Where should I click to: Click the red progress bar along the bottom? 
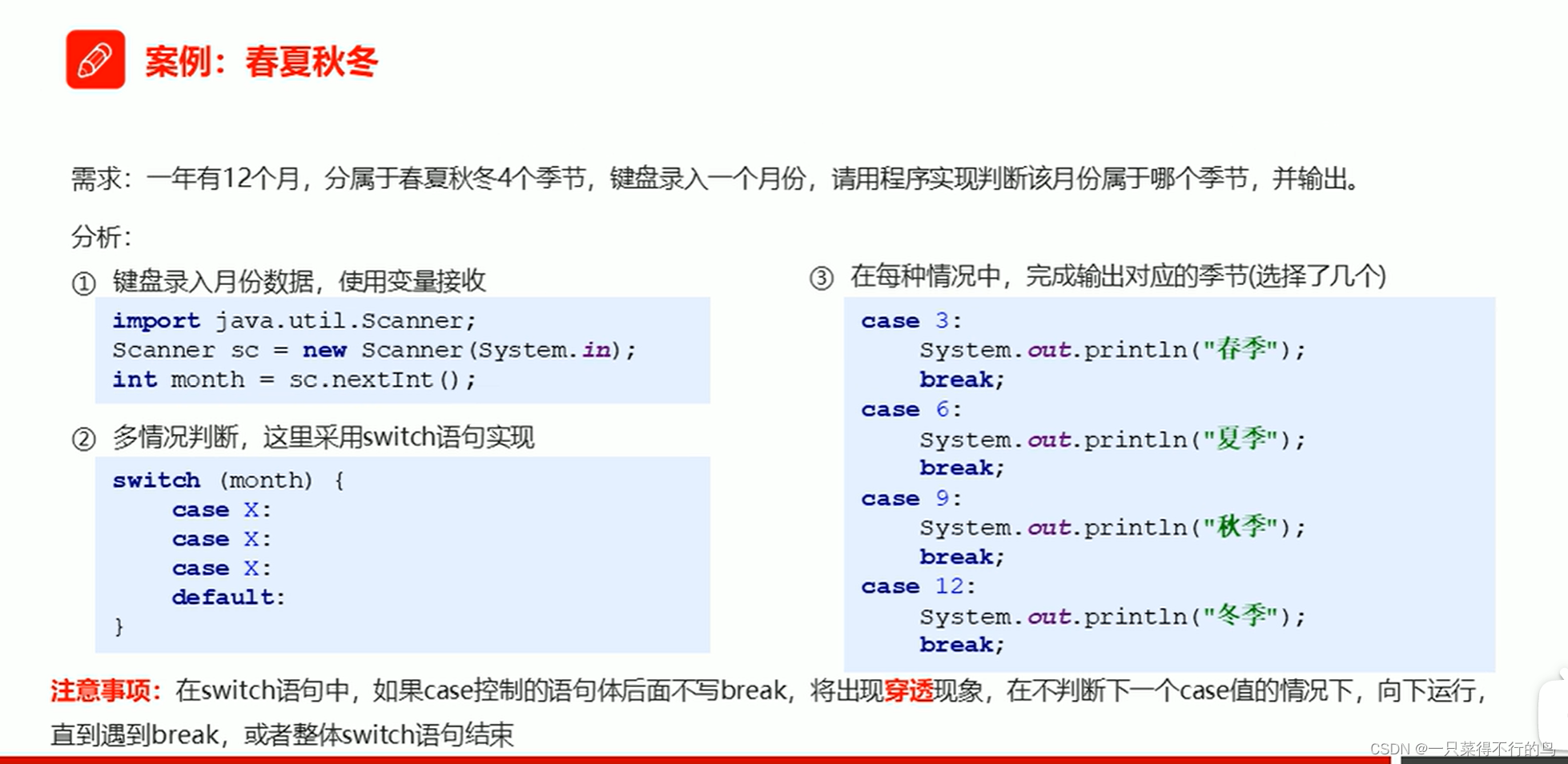pos(695,760)
